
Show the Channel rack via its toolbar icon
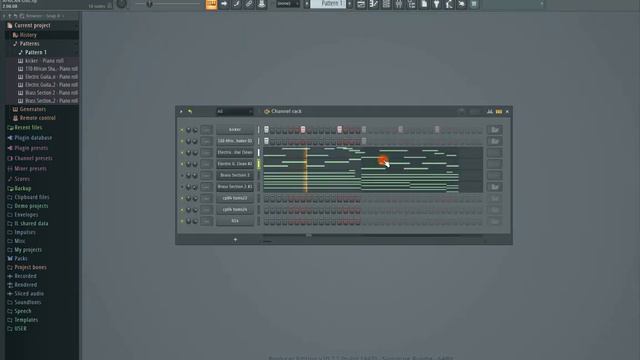(386, 4)
